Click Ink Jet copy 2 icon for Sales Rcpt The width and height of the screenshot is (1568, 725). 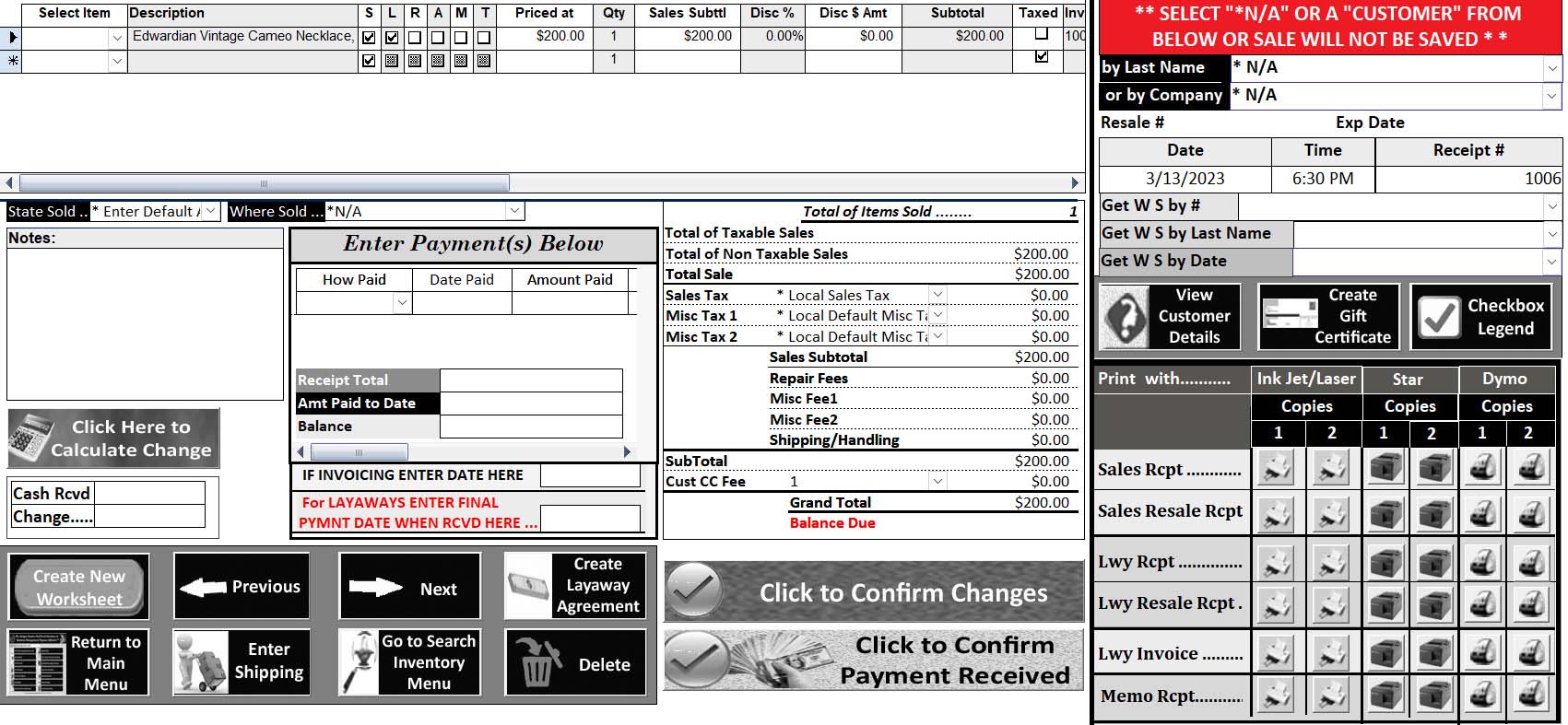[x=1330, y=469]
